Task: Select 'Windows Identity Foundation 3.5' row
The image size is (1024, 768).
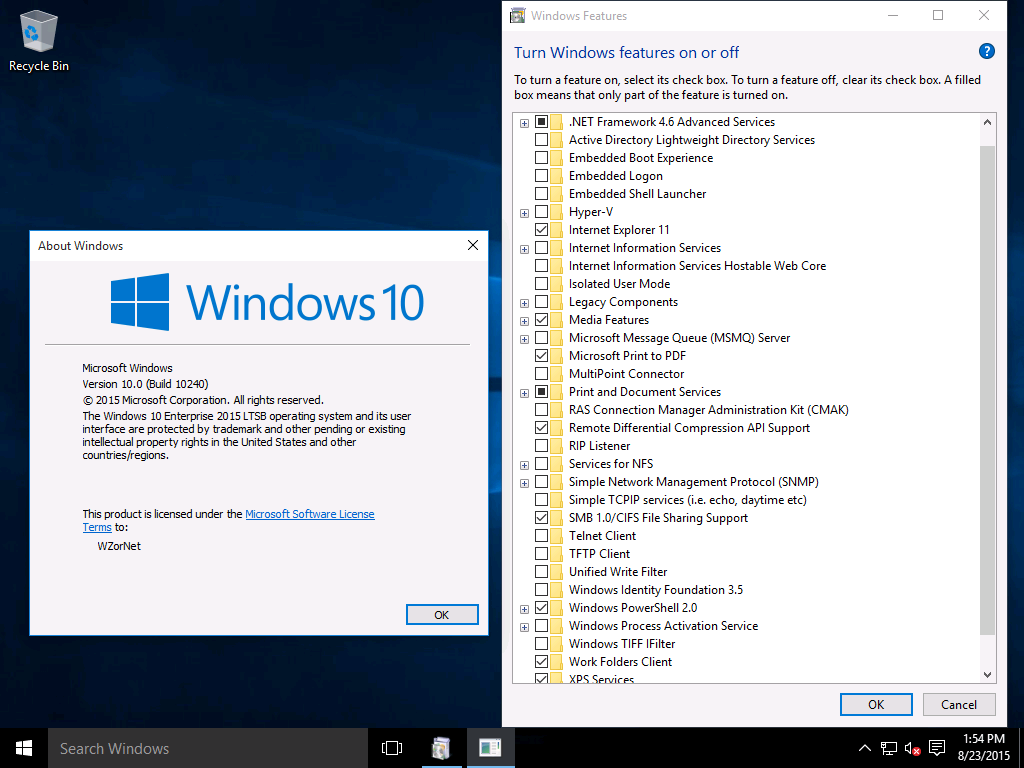Action: click(x=656, y=590)
